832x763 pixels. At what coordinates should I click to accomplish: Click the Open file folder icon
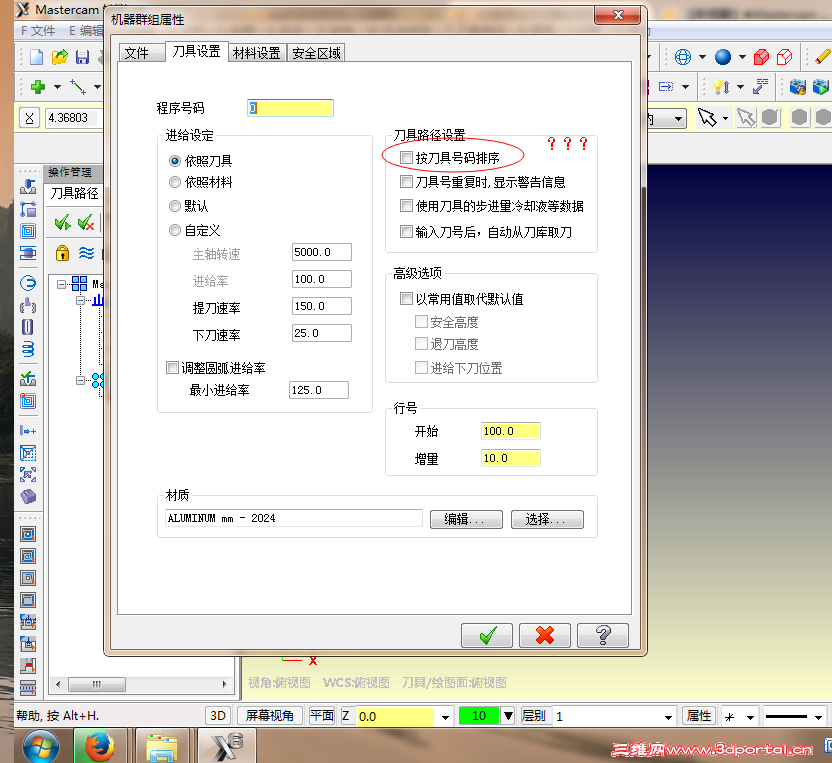click(59, 57)
